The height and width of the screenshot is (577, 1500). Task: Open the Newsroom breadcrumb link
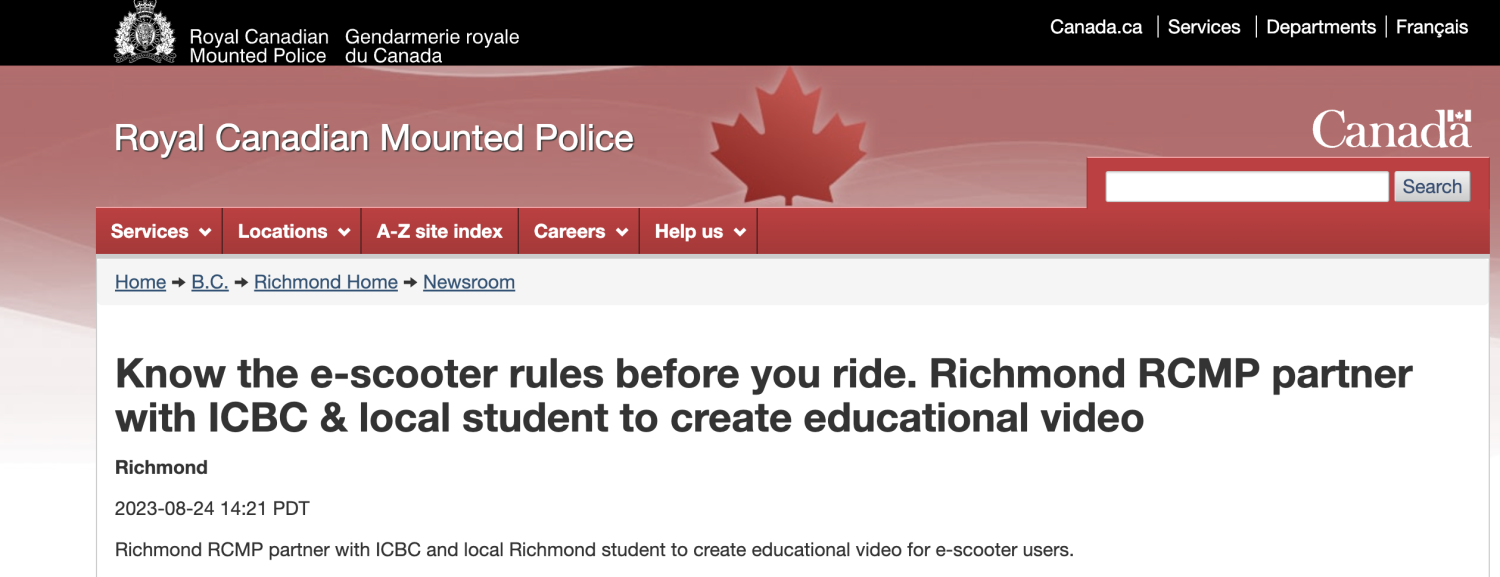[x=468, y=282]
